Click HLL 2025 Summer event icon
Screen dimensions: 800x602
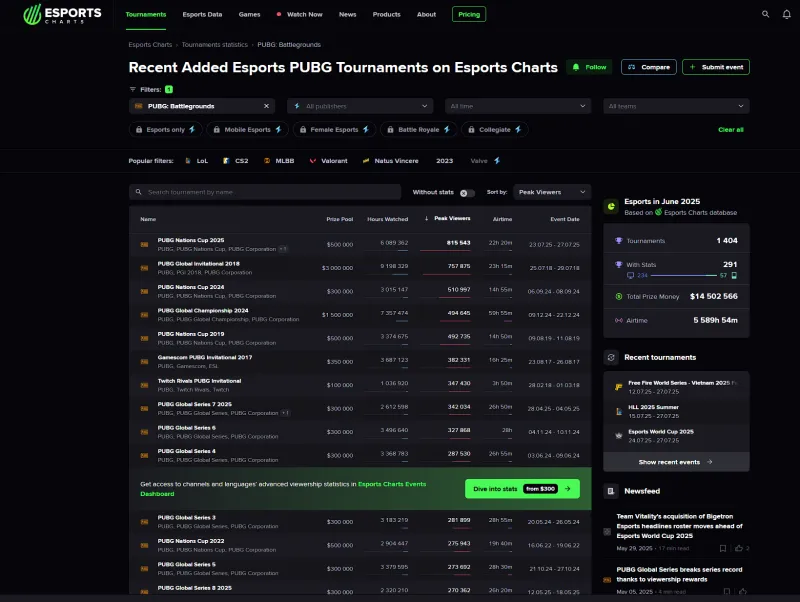pyautogui.click(x=618, y=411)
